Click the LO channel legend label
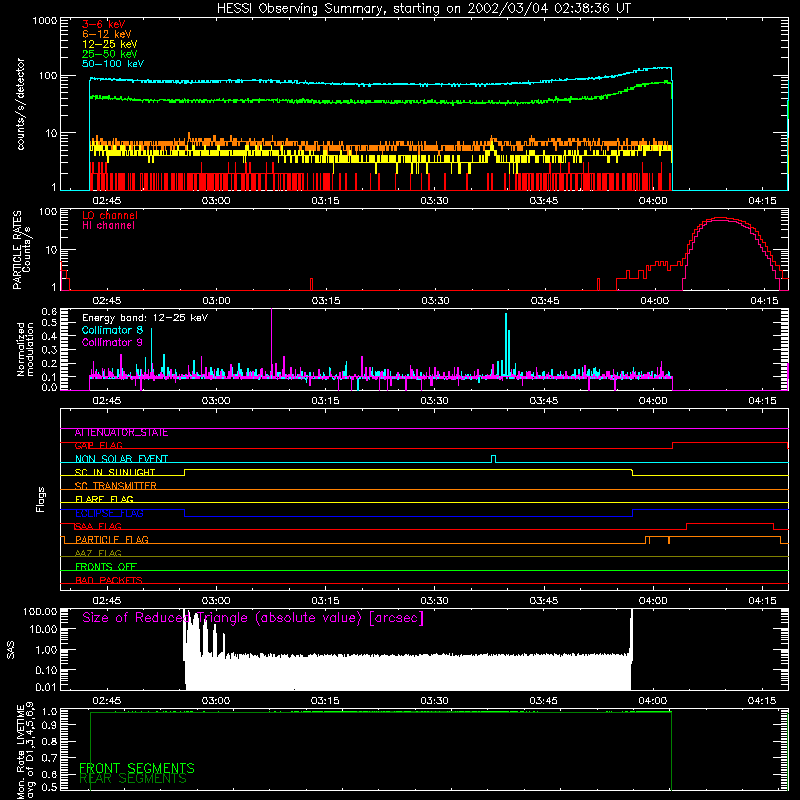Viewport: 800px width, 800px height. tap(110, 216)
